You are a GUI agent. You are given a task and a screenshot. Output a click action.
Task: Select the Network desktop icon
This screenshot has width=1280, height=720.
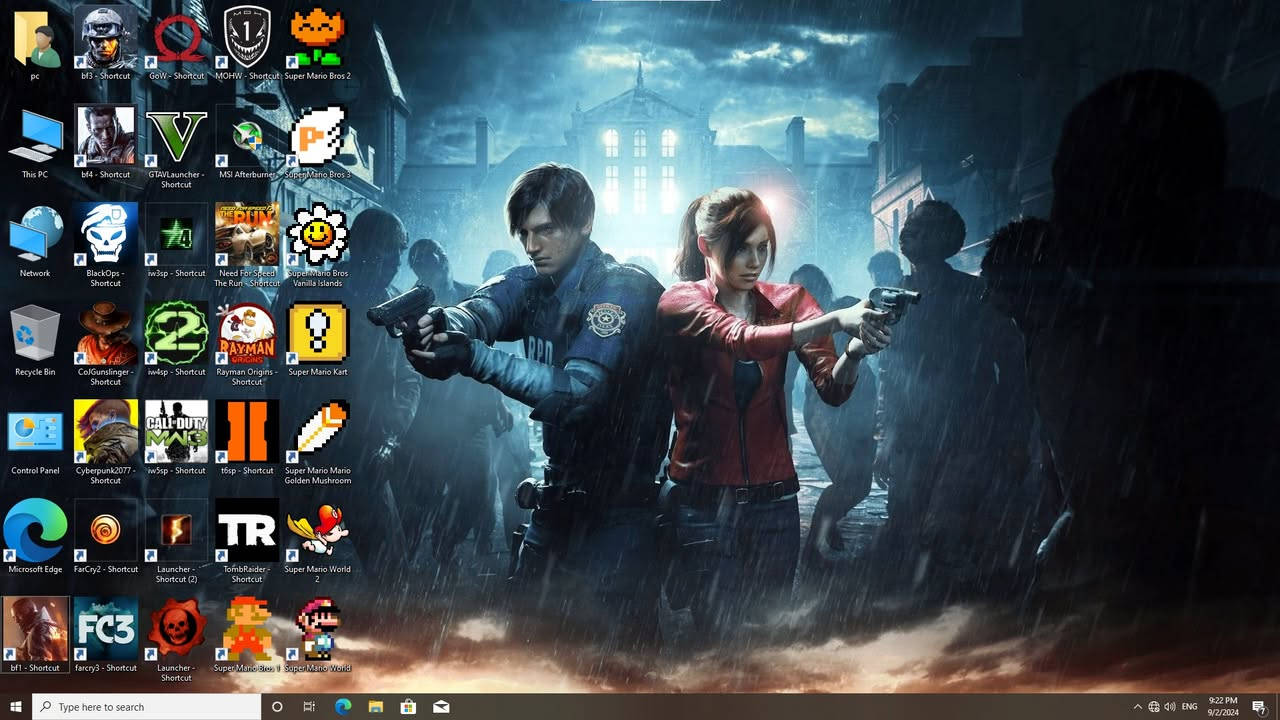coord(35,234)
